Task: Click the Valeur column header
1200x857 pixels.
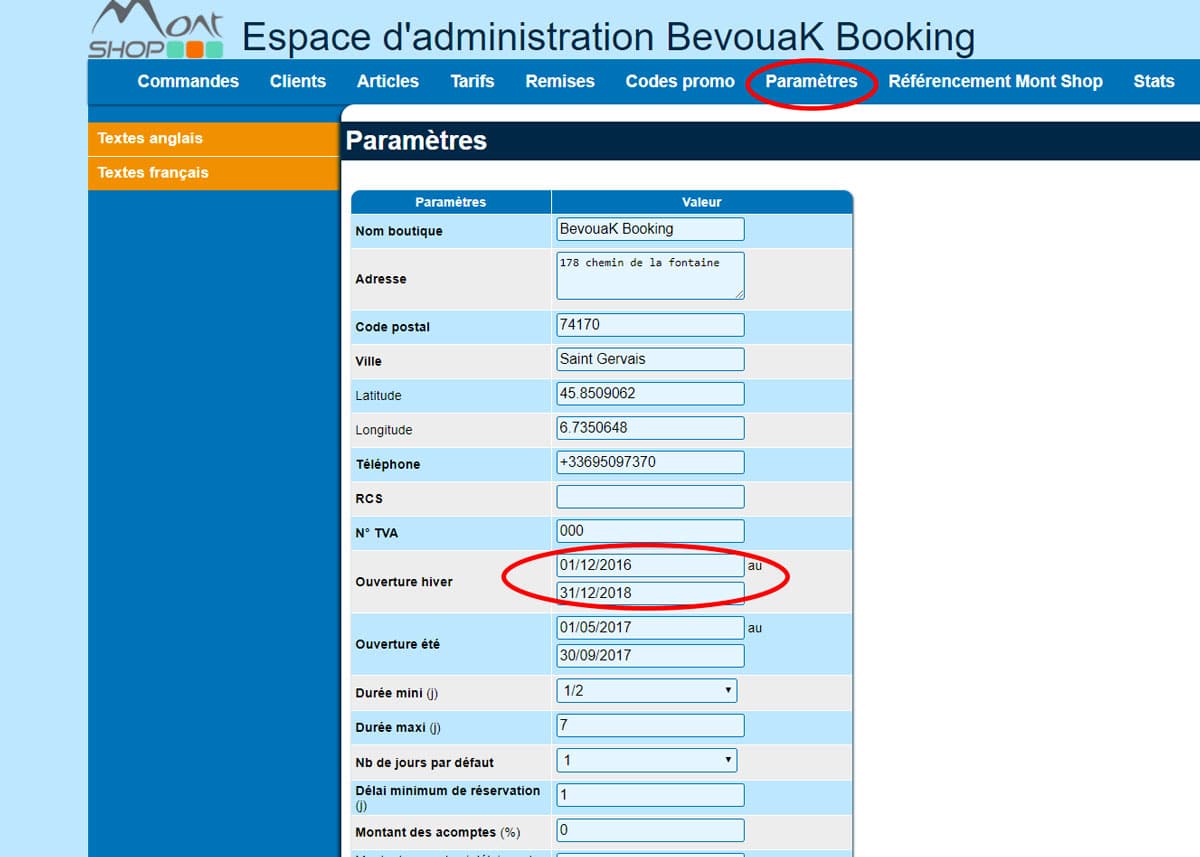Action: click(x=702, y=202)
